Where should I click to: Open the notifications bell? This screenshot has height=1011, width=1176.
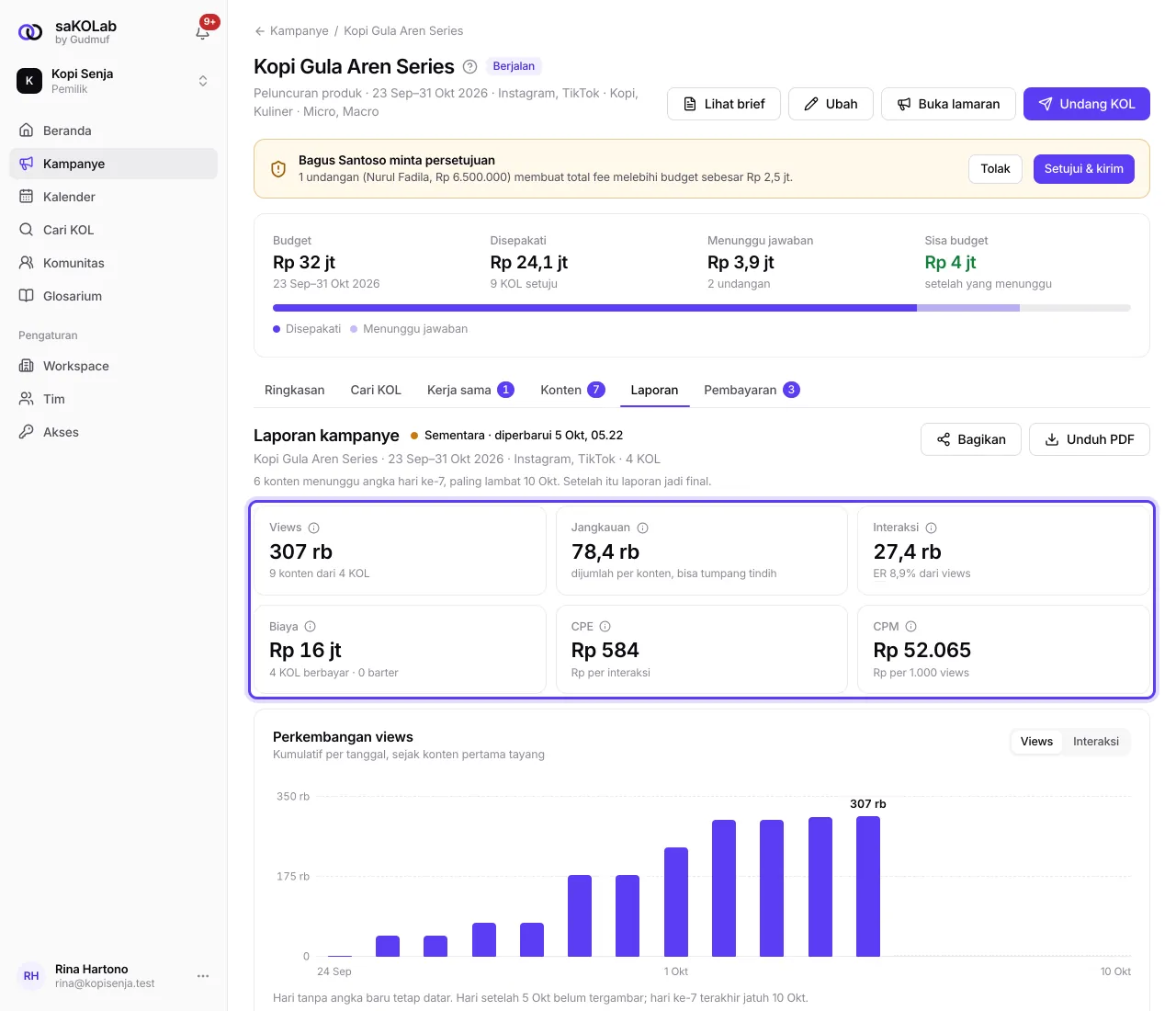tap(203, 32)
